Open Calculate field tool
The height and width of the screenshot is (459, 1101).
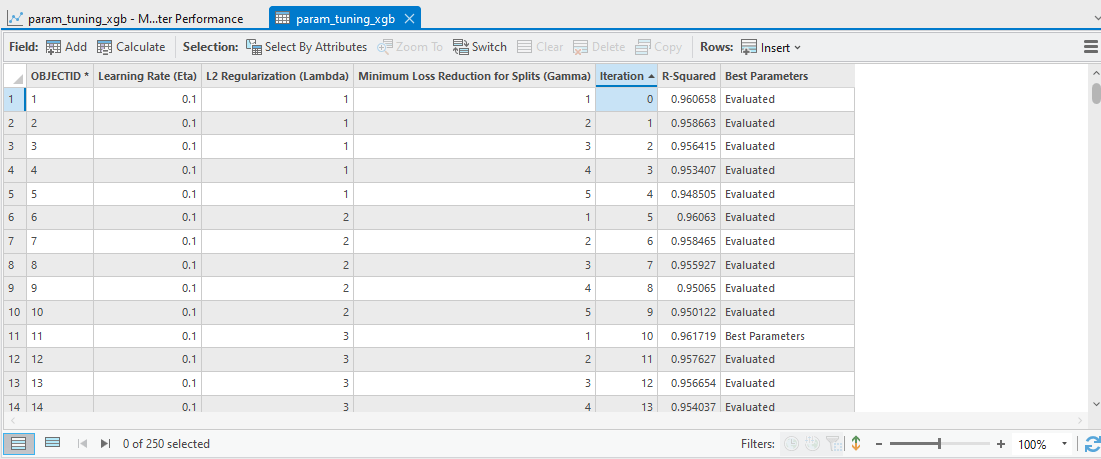(131, 47)
